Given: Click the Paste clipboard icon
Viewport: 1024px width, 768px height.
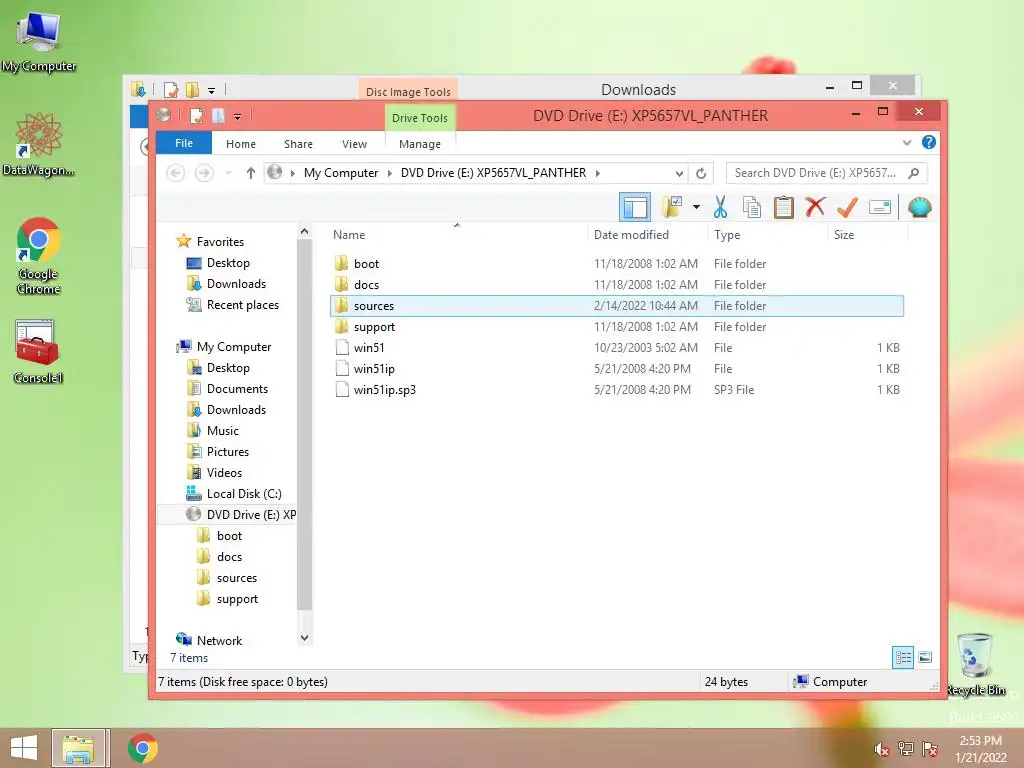Looking at the screenshot, I should (x=783, y=208).
